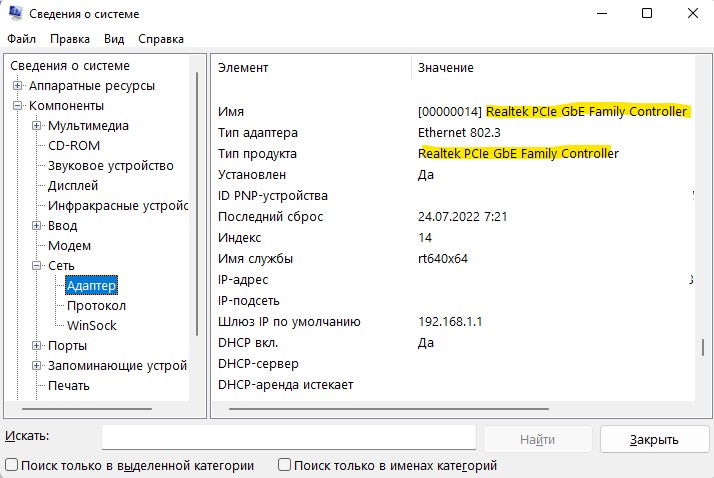Open the Справка menu
The height and width of the screenshot is (478, 714).
pyautogui.click(x=161, y=39)
